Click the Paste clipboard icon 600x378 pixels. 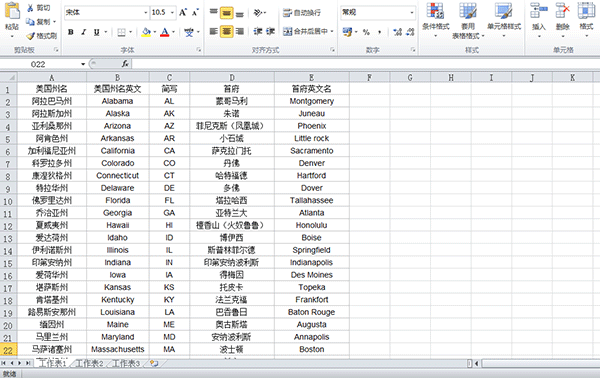pos(12,11)
